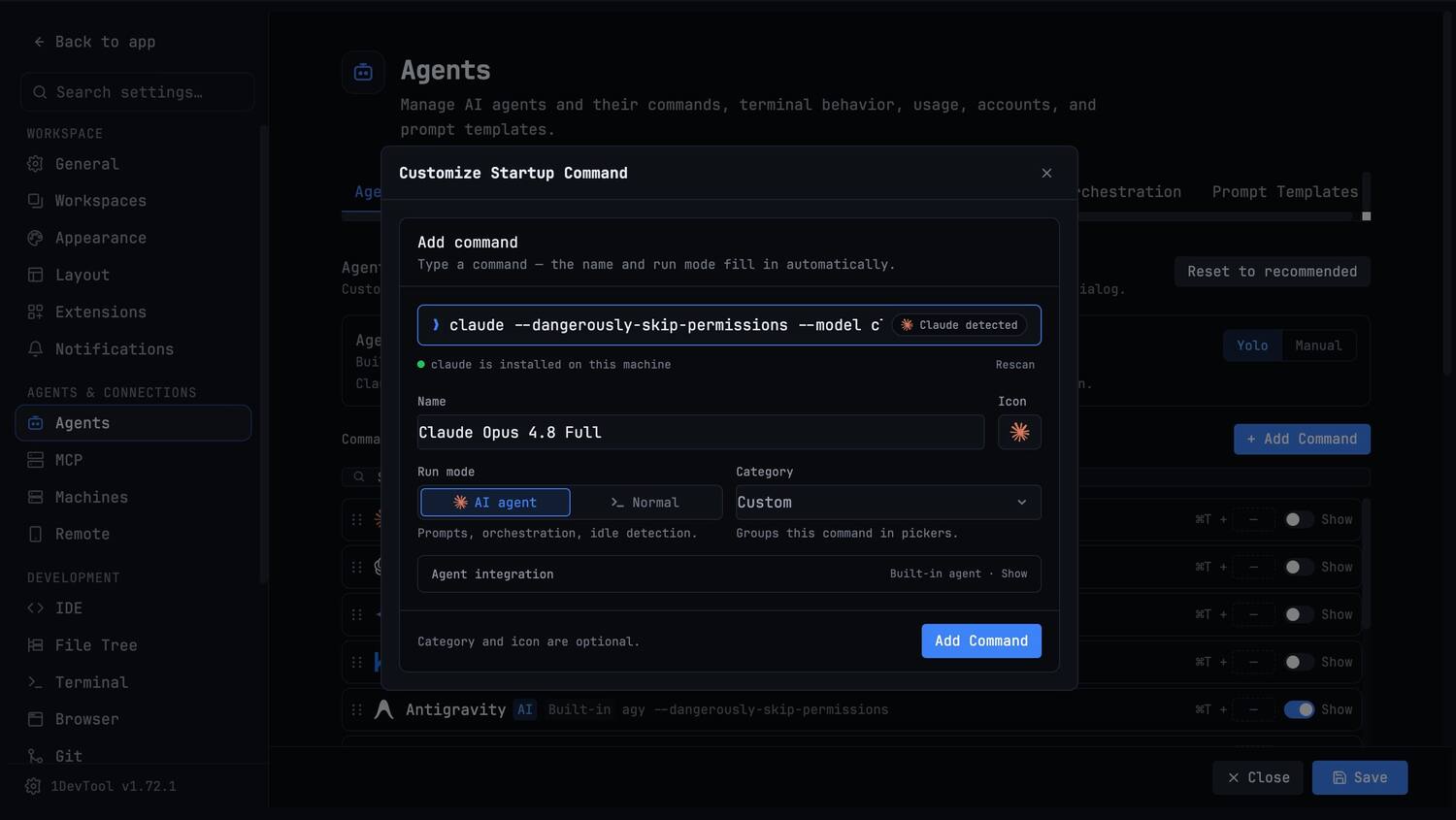The height and width of the screenshot is (820, 1456).
Task: Click the Claude icon picker button
Action: [1019, 432]
